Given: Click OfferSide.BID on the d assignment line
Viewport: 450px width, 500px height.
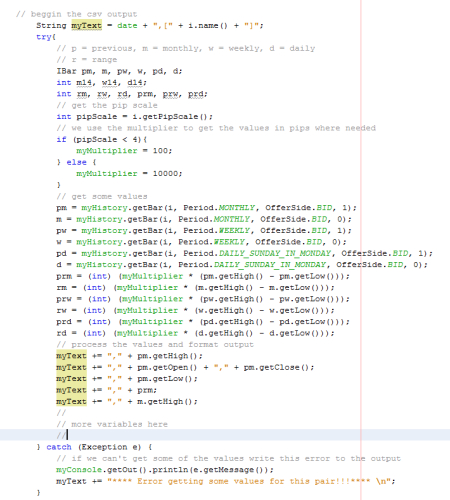Looking at the screenshot, I should (370, 265).
